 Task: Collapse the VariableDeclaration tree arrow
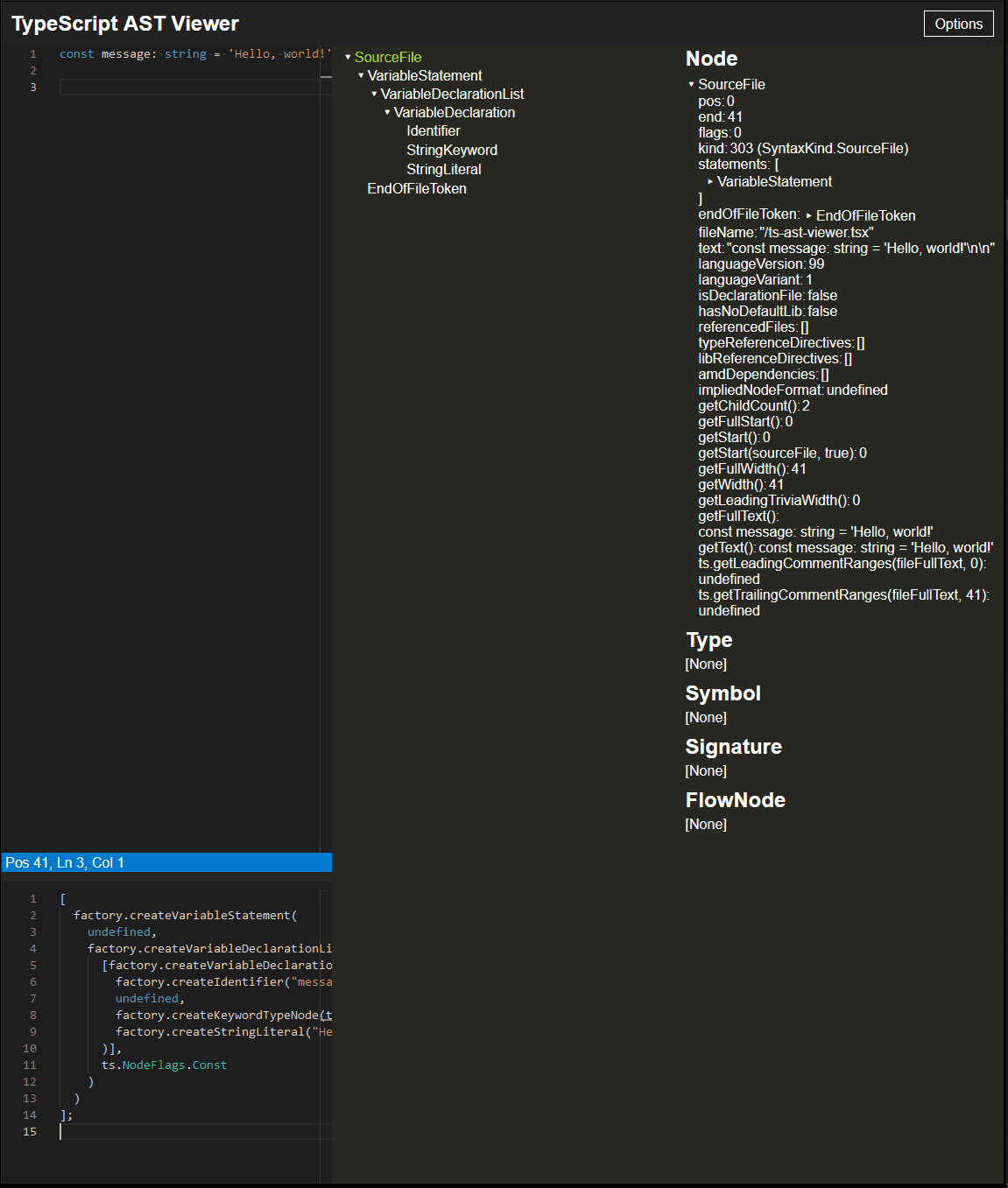point(387,113)
